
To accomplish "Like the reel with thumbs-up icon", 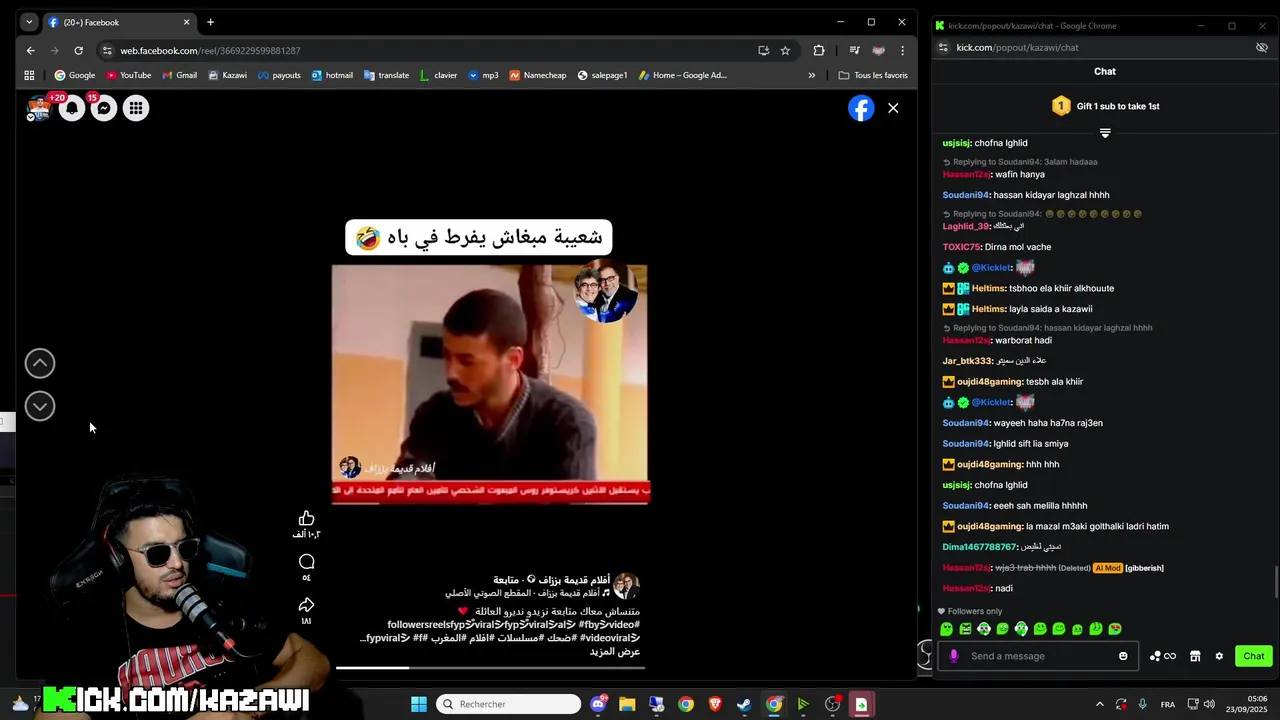I will pyautogui.click(x=306, y=518).
